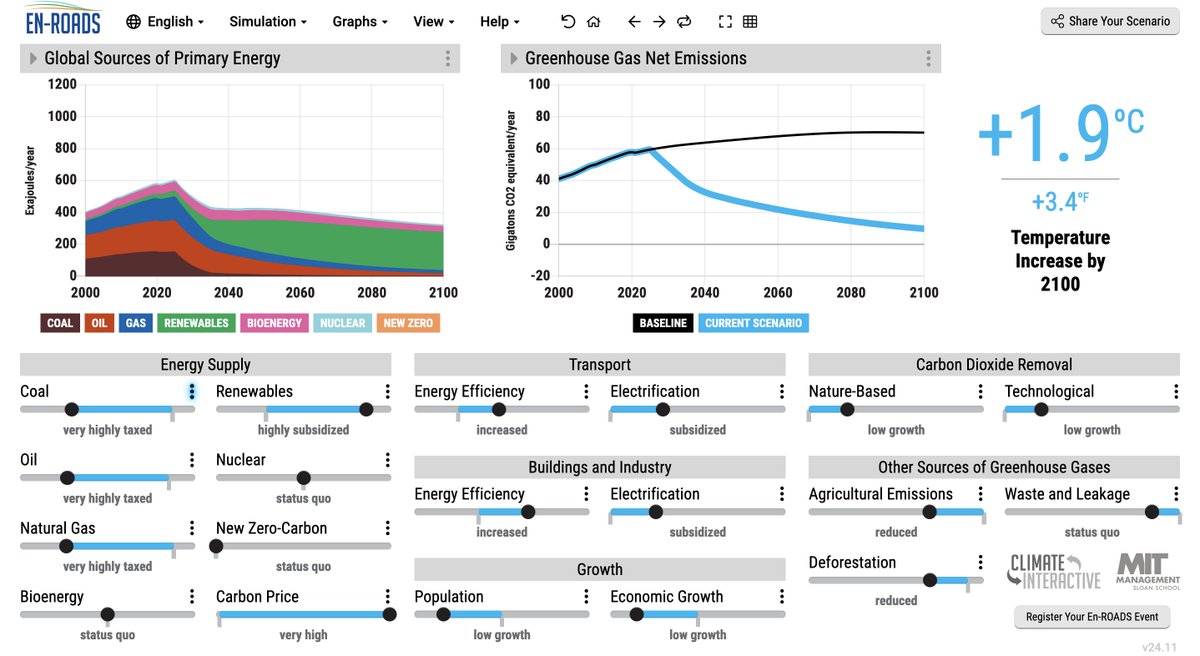The width and height of the screenshot is (1200, 656).
Task: Toggle the CURRENT SCENARIO legend line
Action: coord(753,323)
